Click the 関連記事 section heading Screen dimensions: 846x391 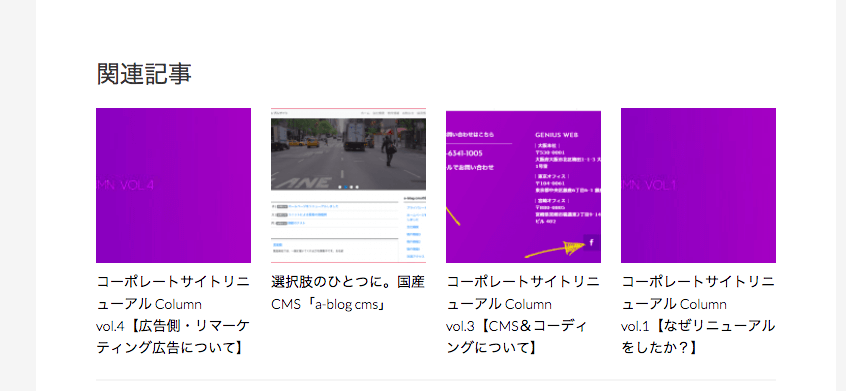pyautogui.click(x=144, y=73)
